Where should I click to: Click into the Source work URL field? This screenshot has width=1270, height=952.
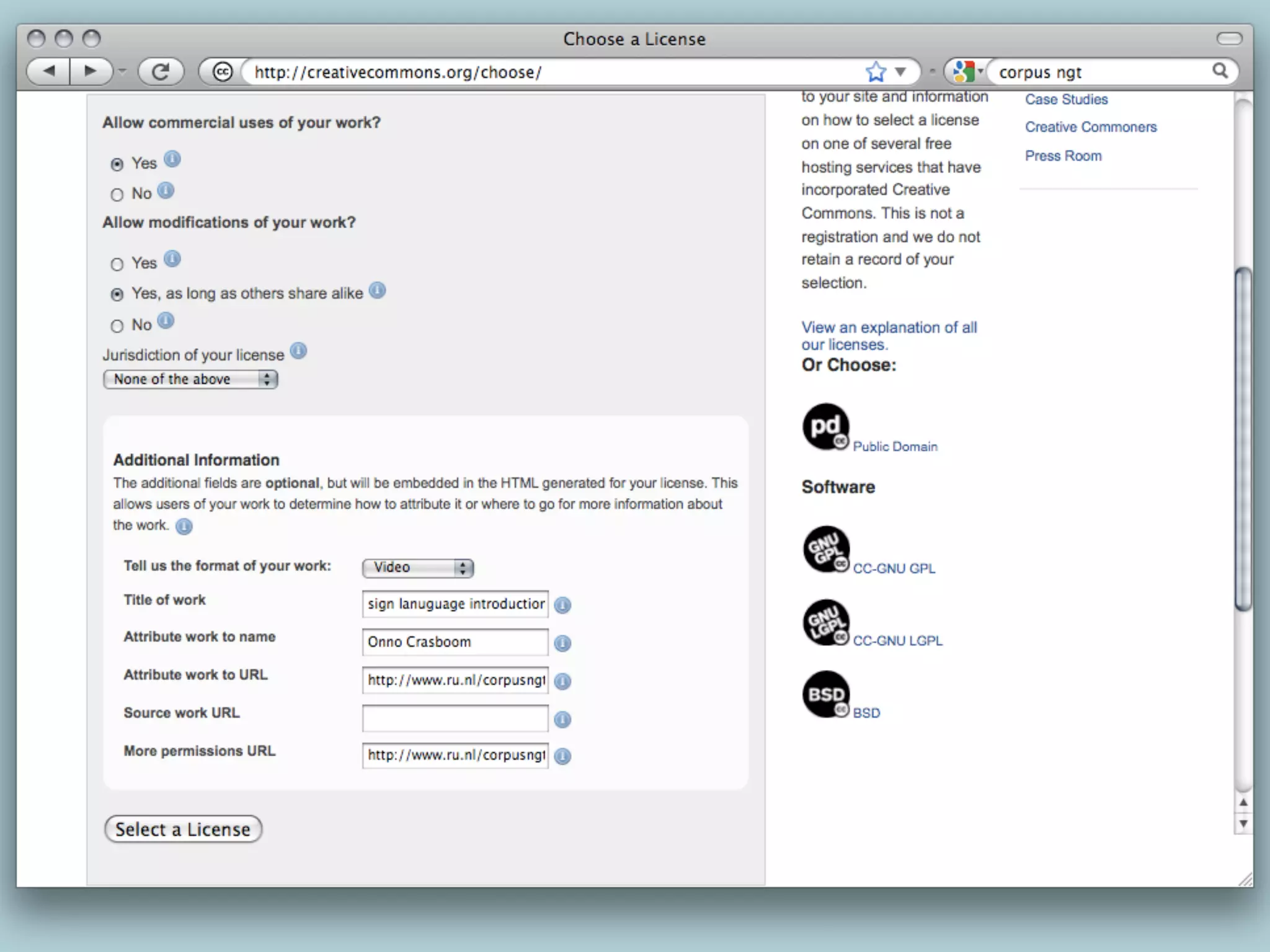[x=455, y=719]
